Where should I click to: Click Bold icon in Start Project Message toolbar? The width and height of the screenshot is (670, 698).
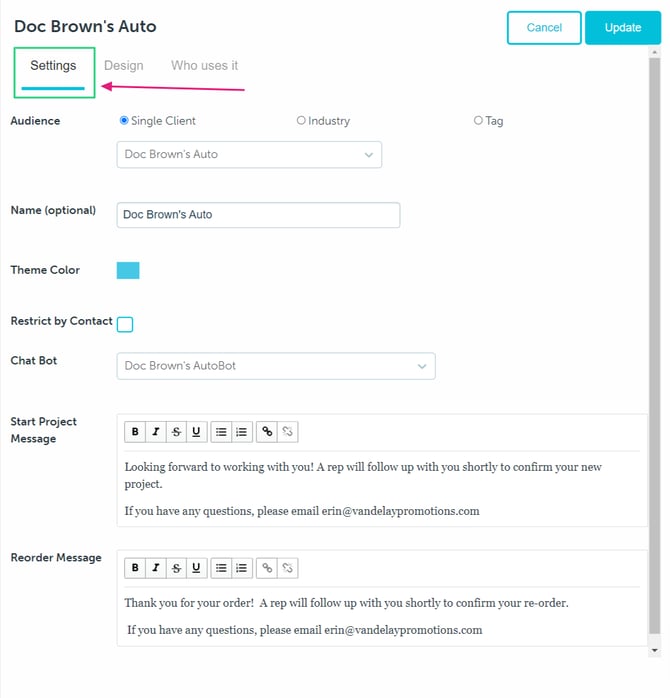point(135,432)
